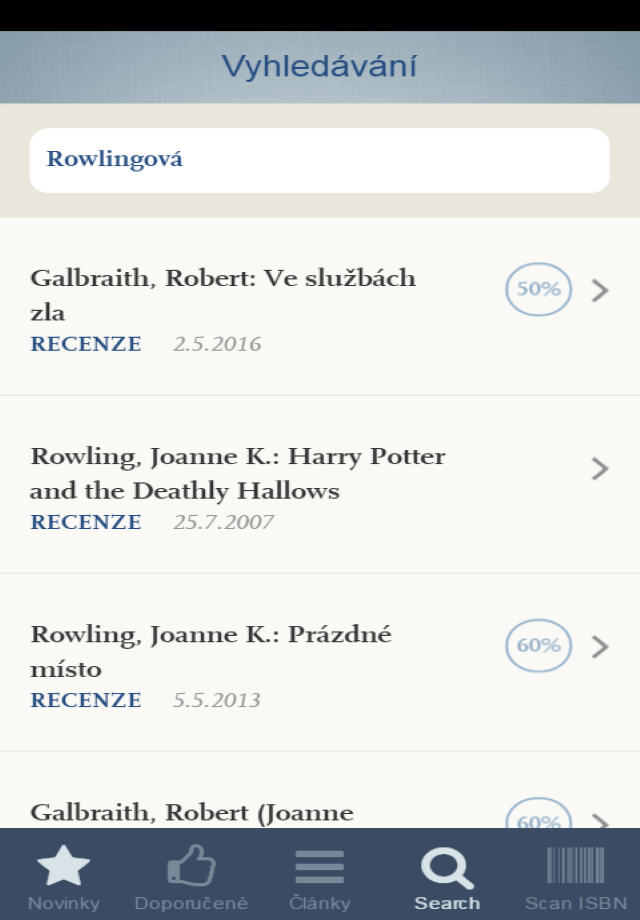Tap the Novinky star icon
Viewport: 640px width, 920px height.
(64, 865)
